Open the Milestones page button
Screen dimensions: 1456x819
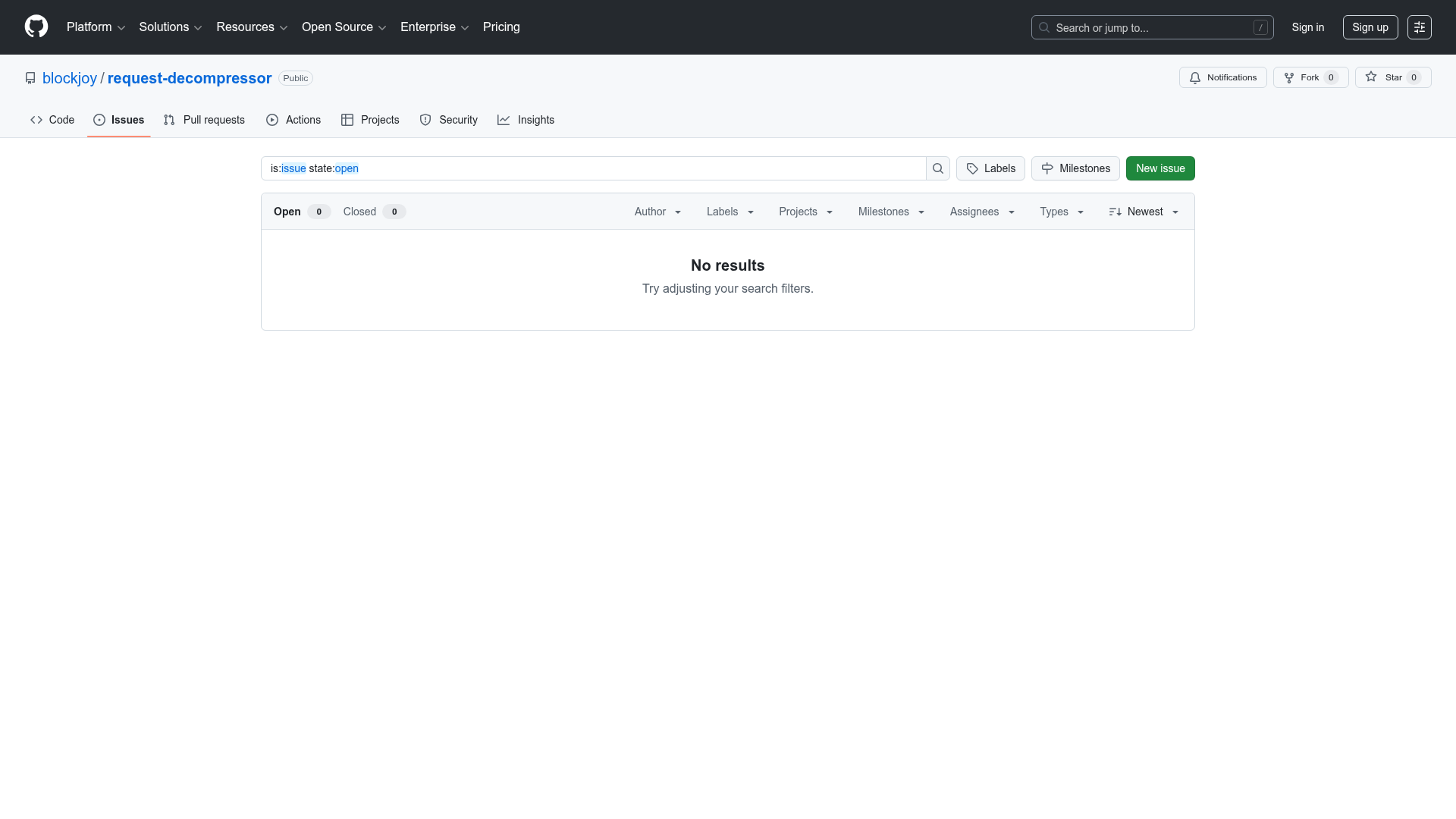[1075, 168]
